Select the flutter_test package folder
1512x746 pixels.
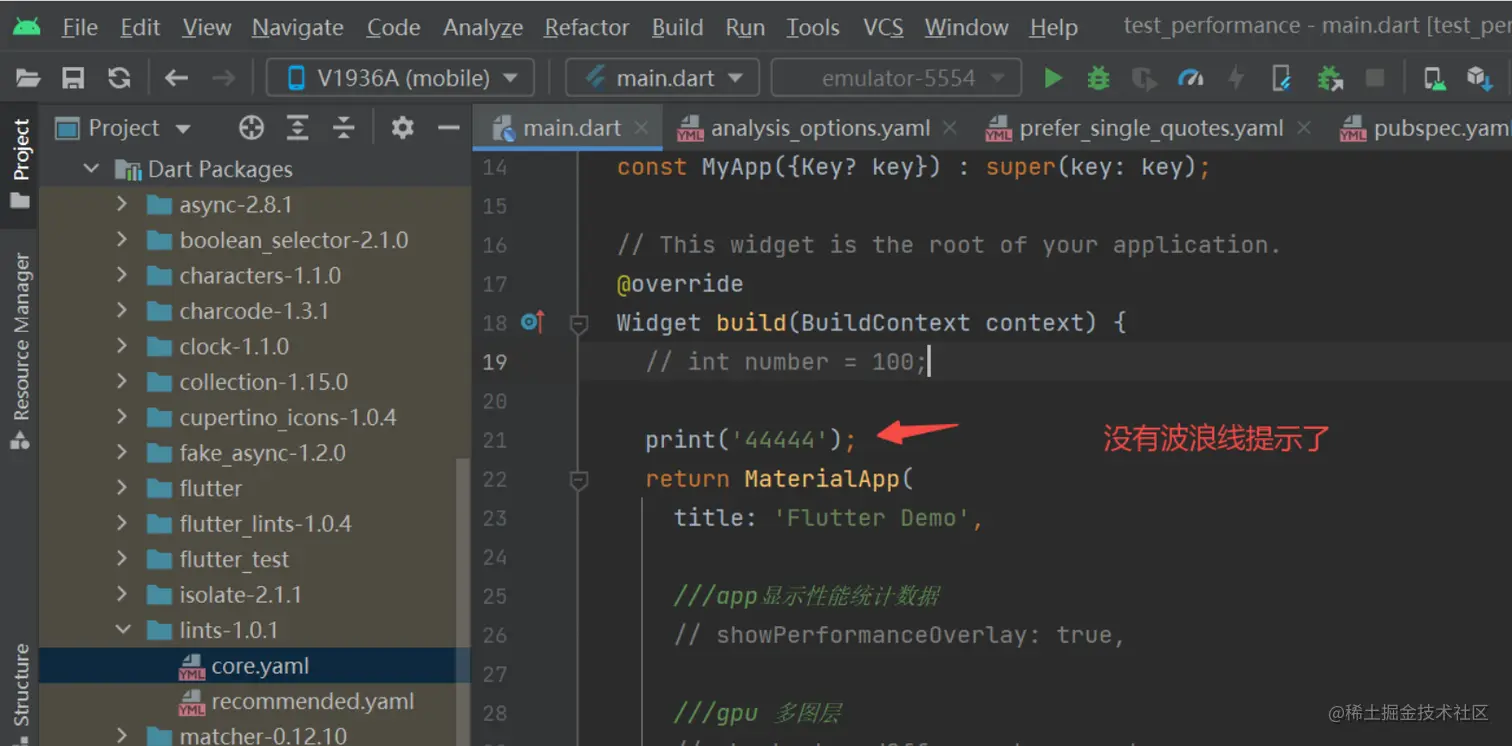click(254, 559)
